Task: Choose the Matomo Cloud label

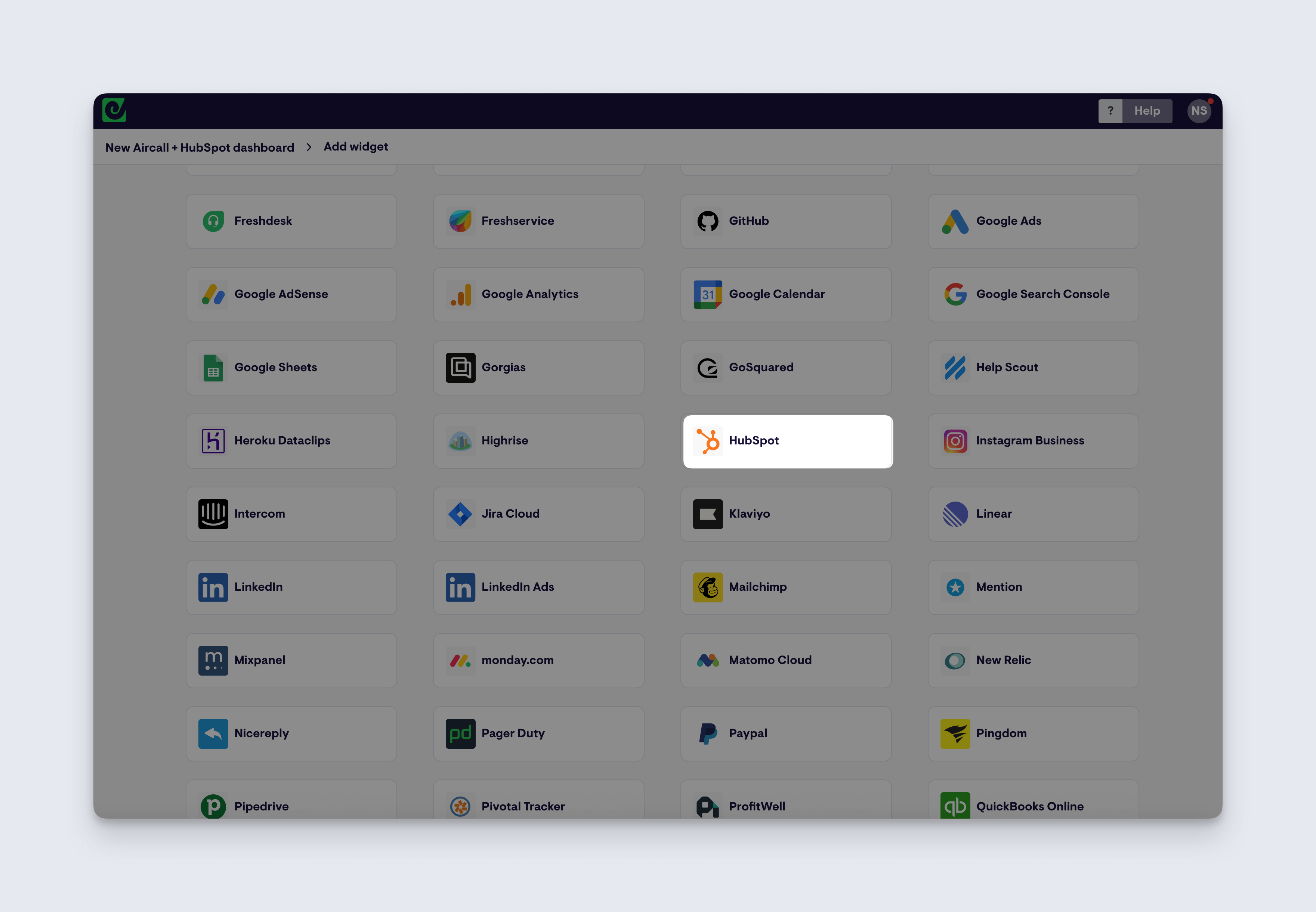Action: pyautogui.click(x=770, y=660)
